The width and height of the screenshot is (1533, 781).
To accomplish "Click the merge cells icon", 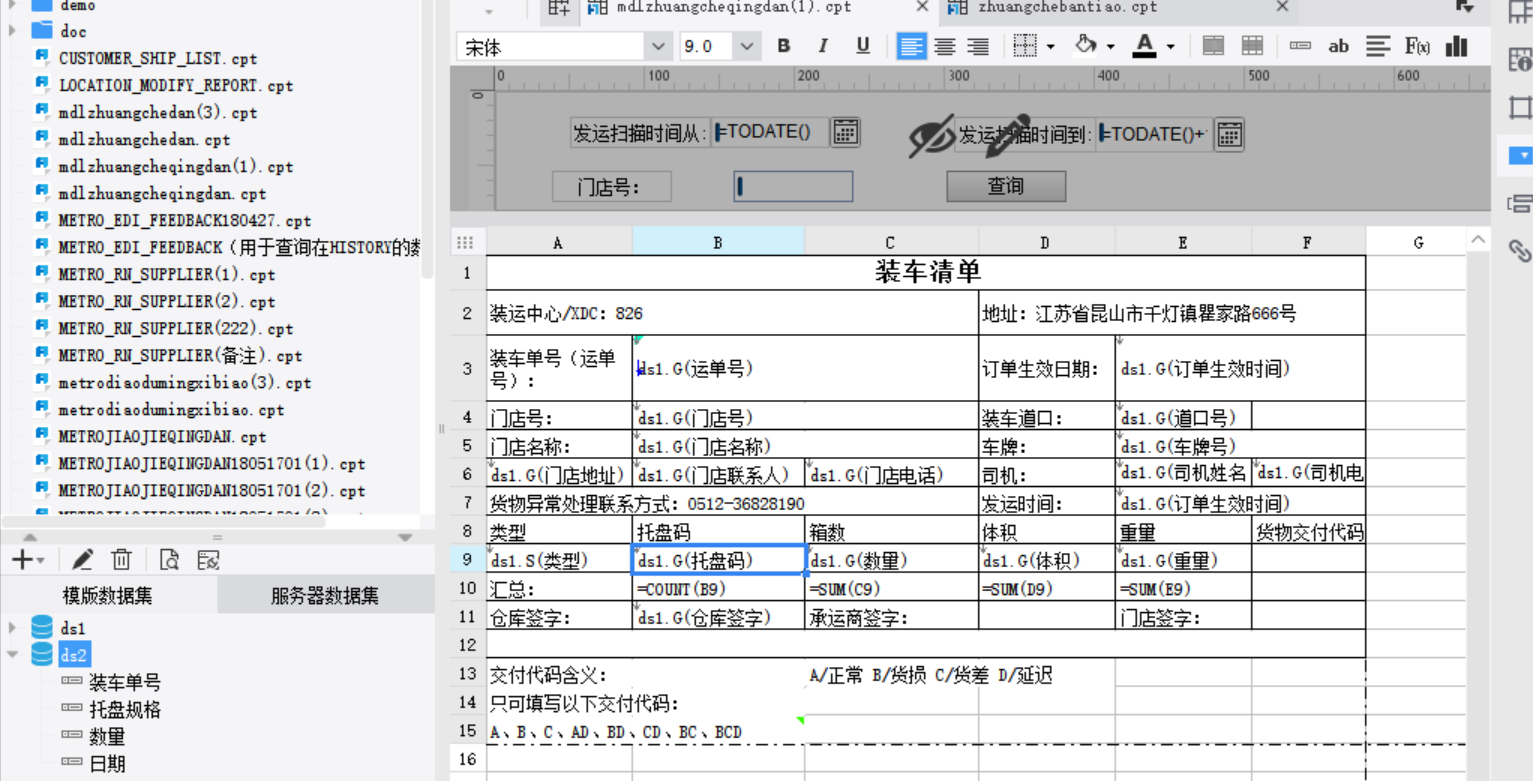I will click(x=1213, y=46).
